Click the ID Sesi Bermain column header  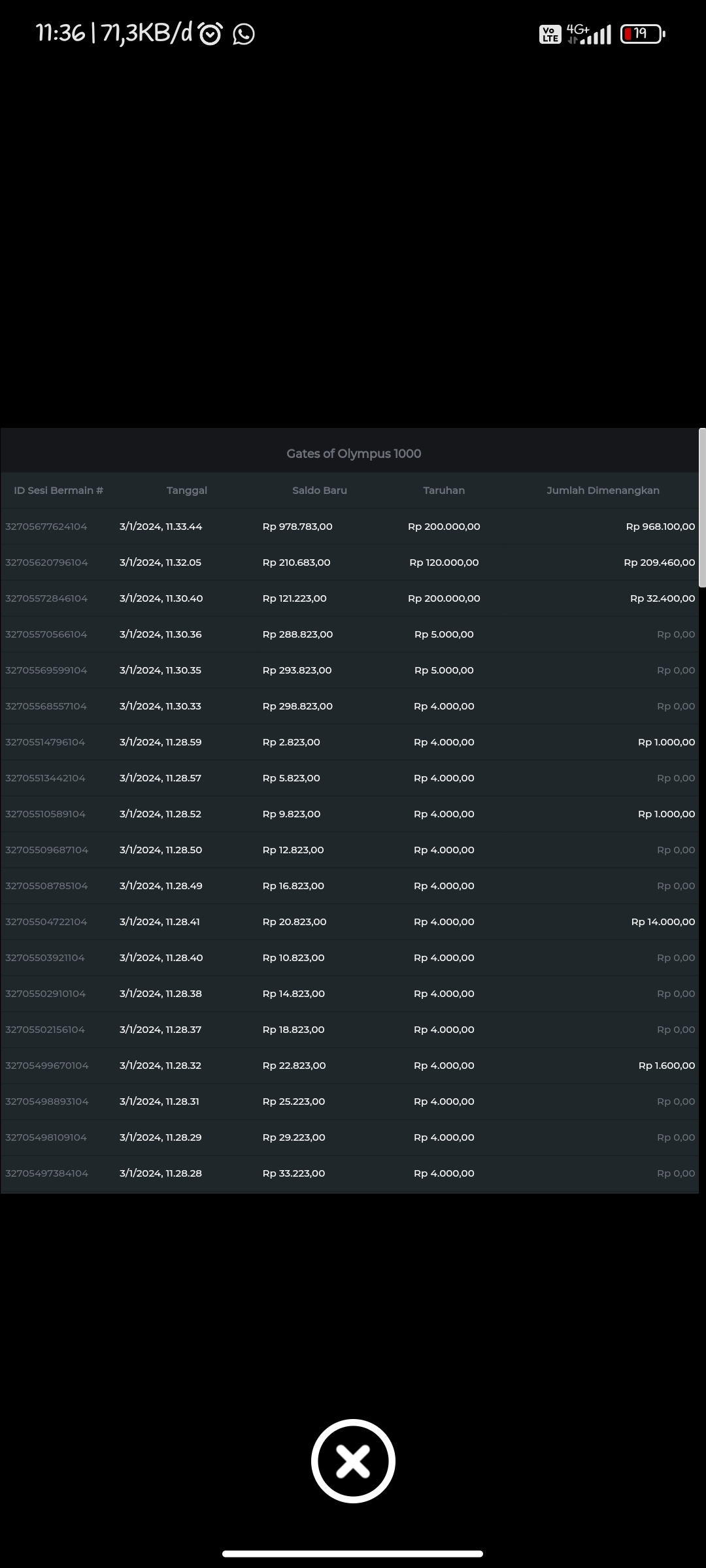tap(59, 491)
